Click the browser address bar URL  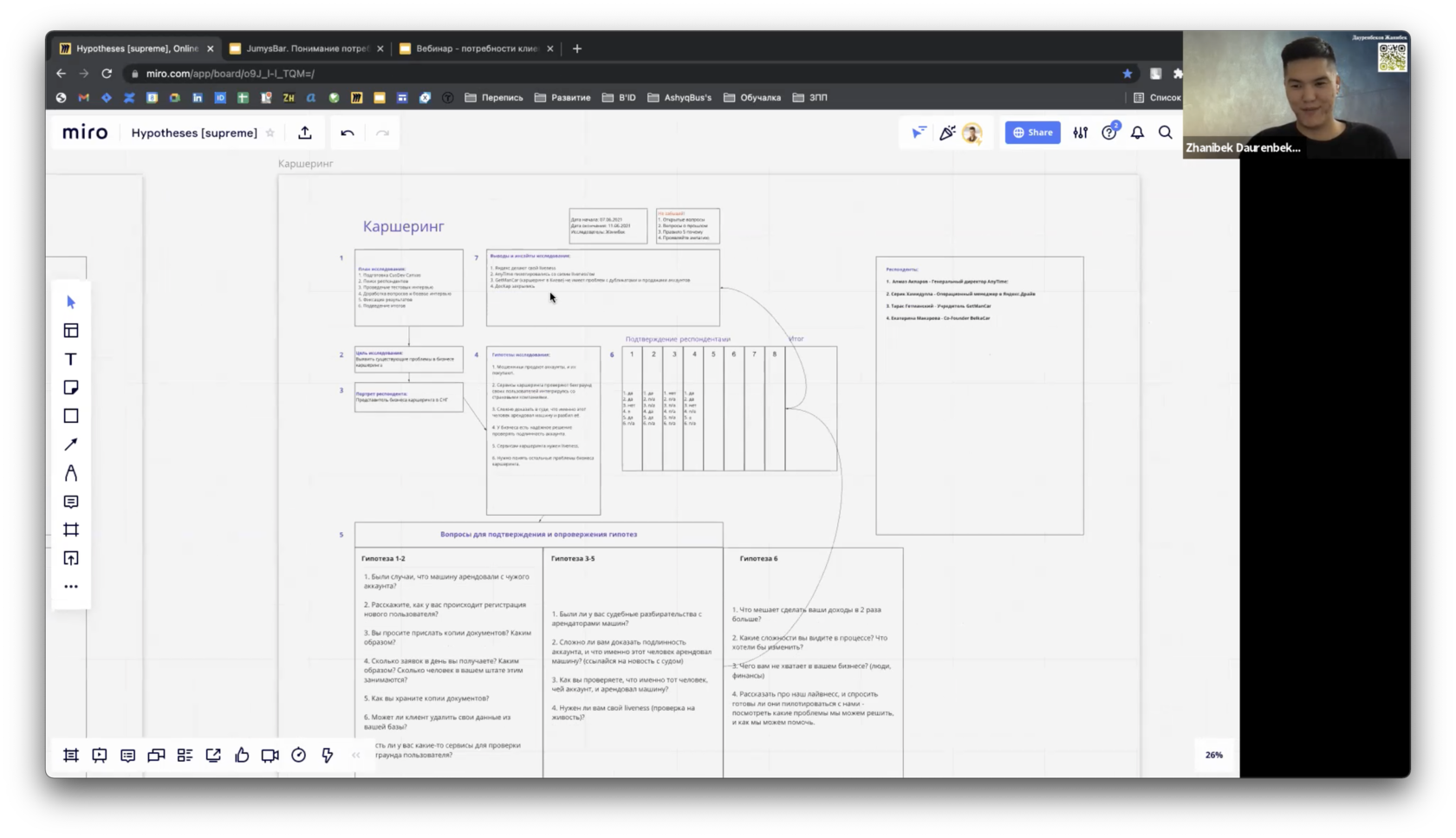(230, 74)
